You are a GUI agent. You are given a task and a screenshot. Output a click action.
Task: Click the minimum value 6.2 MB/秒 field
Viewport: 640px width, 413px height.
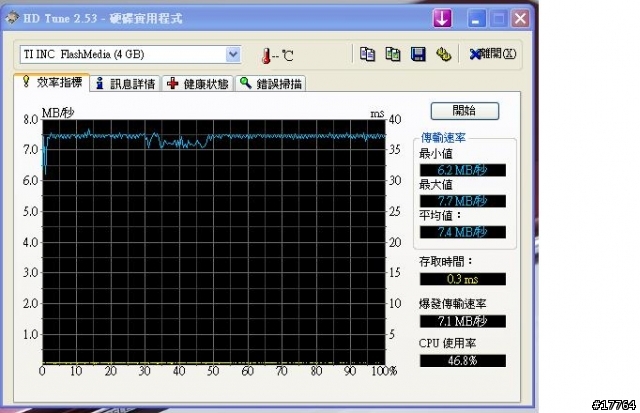463,170
